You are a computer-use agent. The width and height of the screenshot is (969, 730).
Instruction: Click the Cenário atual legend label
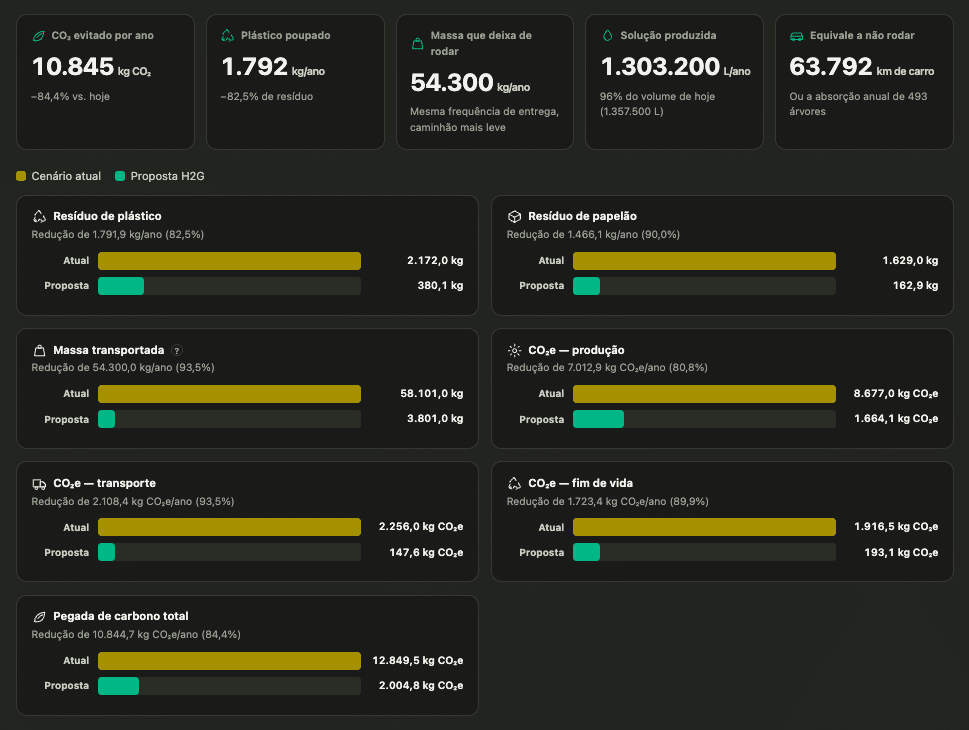point(66,176)
